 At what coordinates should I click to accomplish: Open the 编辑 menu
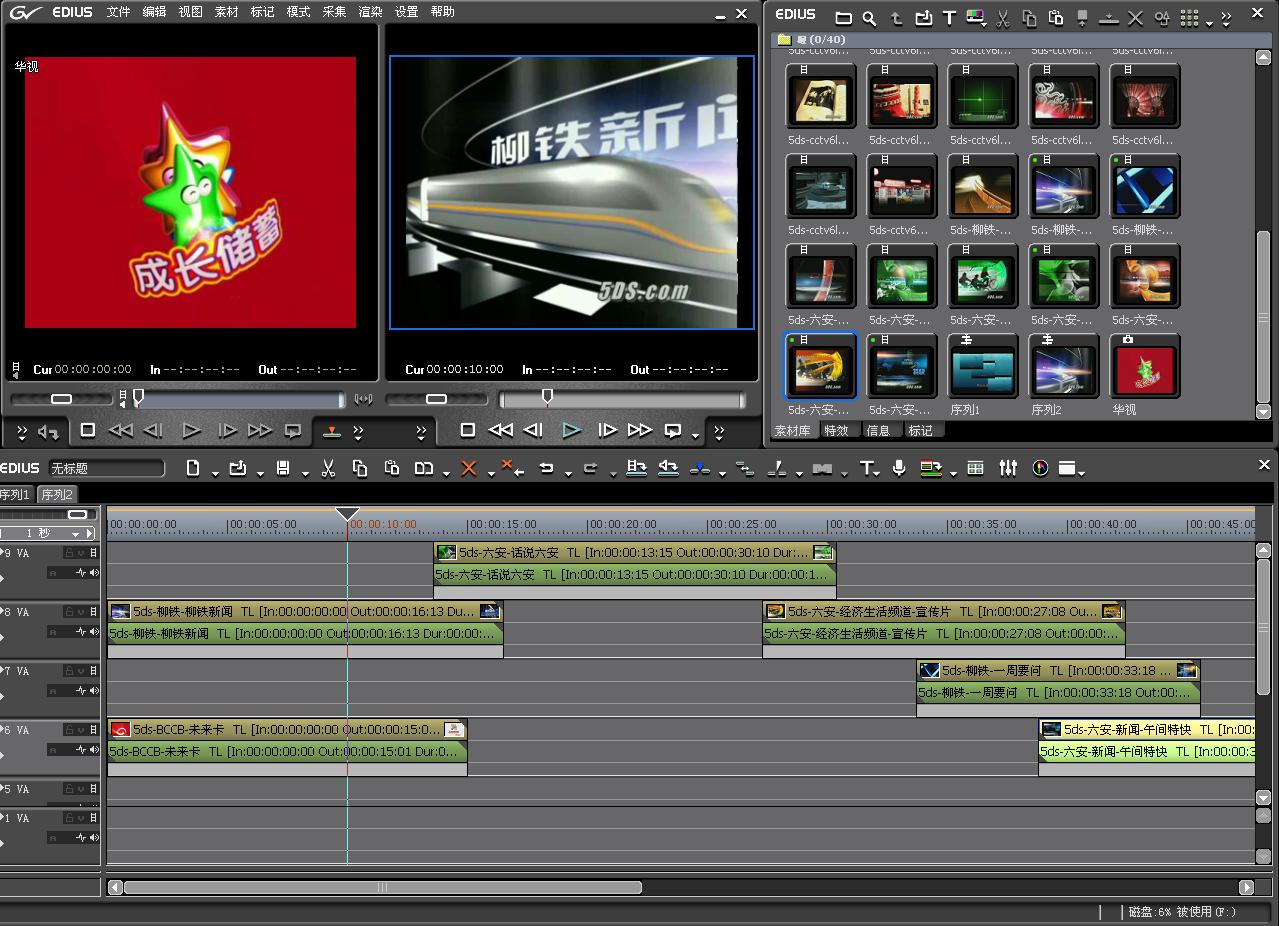154,12
